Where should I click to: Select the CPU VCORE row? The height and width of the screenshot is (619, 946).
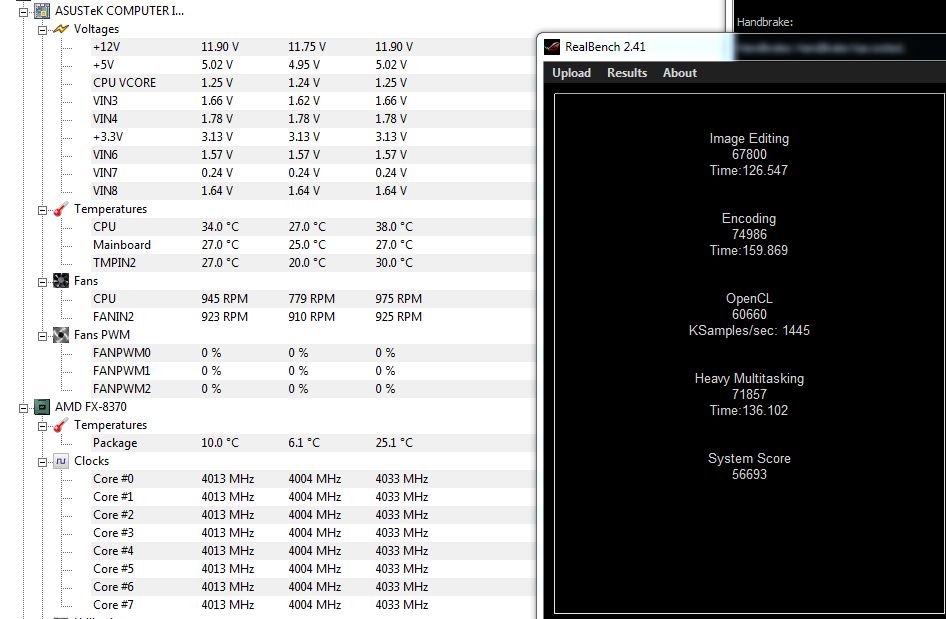click(x=313, y=83)
